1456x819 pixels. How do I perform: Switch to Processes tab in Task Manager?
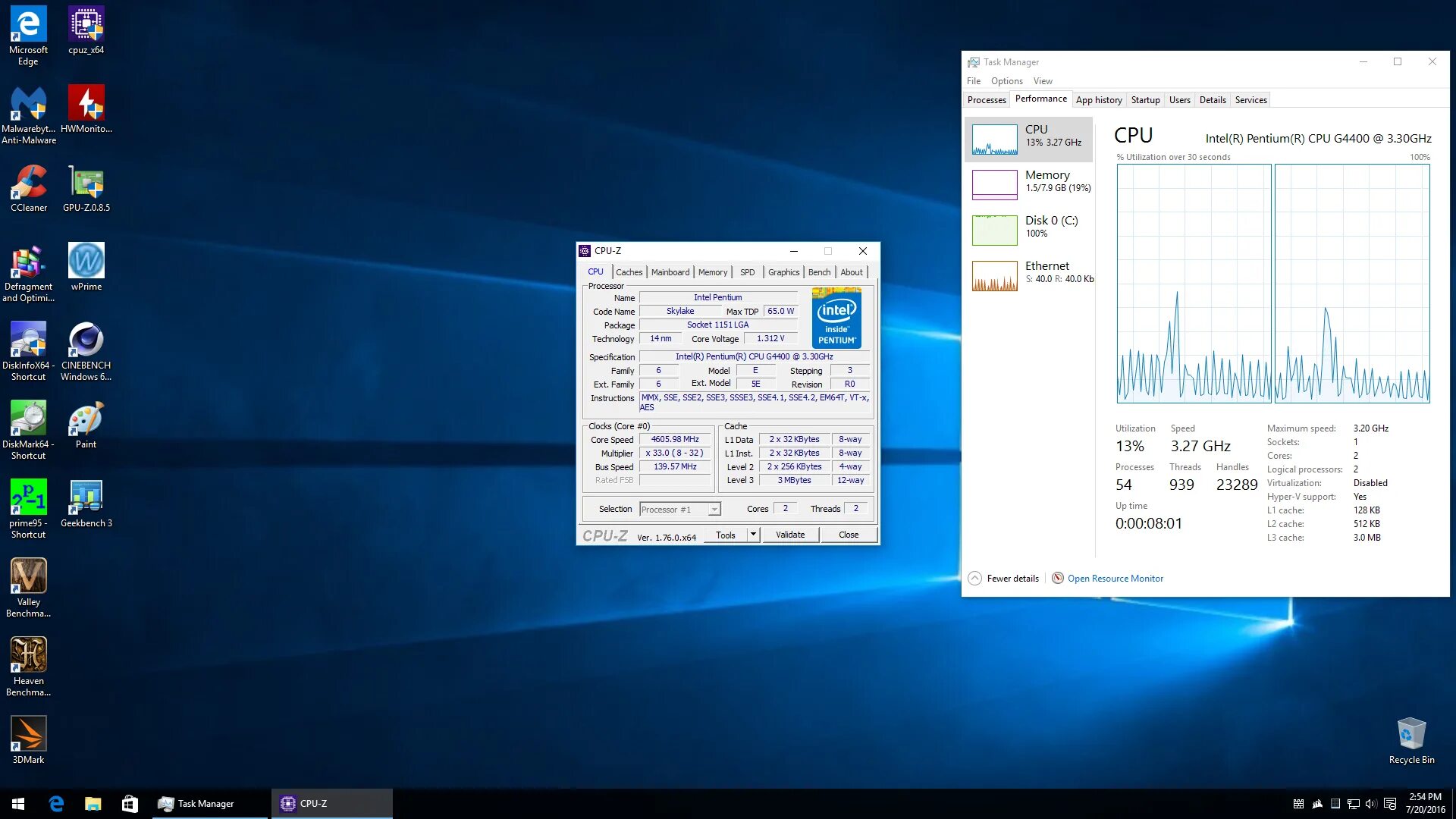click(987, 100)
